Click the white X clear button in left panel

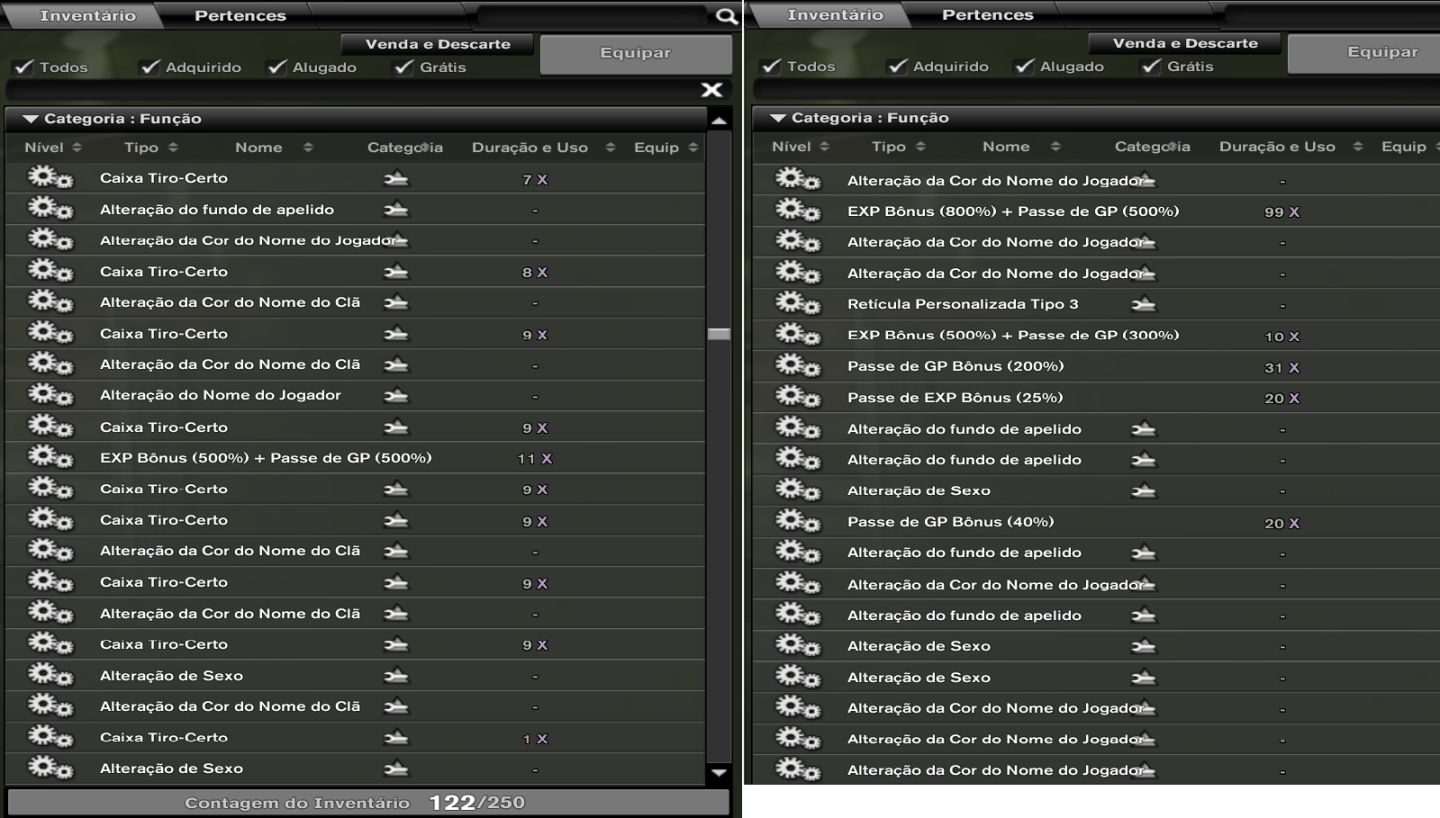[x=711, y=91]
